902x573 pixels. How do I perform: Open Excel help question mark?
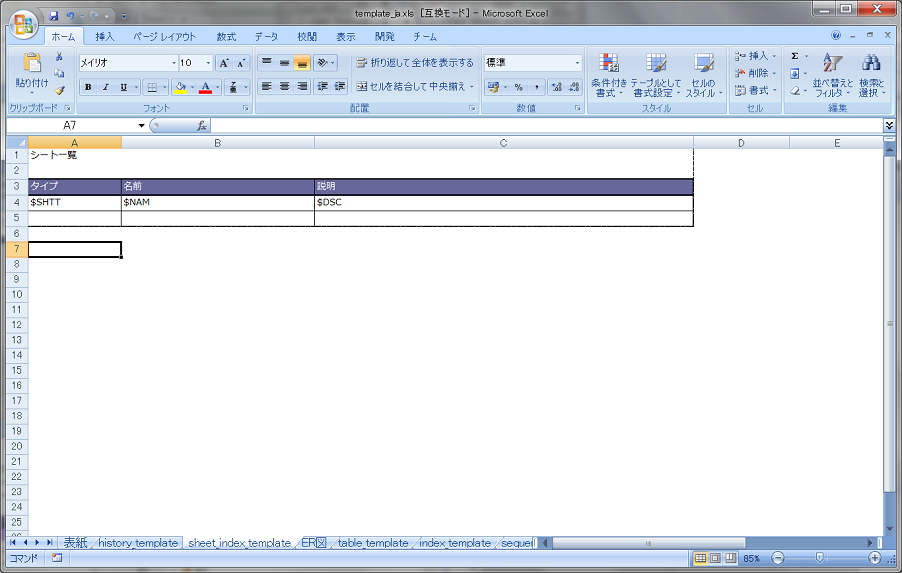tap(836, 36)
